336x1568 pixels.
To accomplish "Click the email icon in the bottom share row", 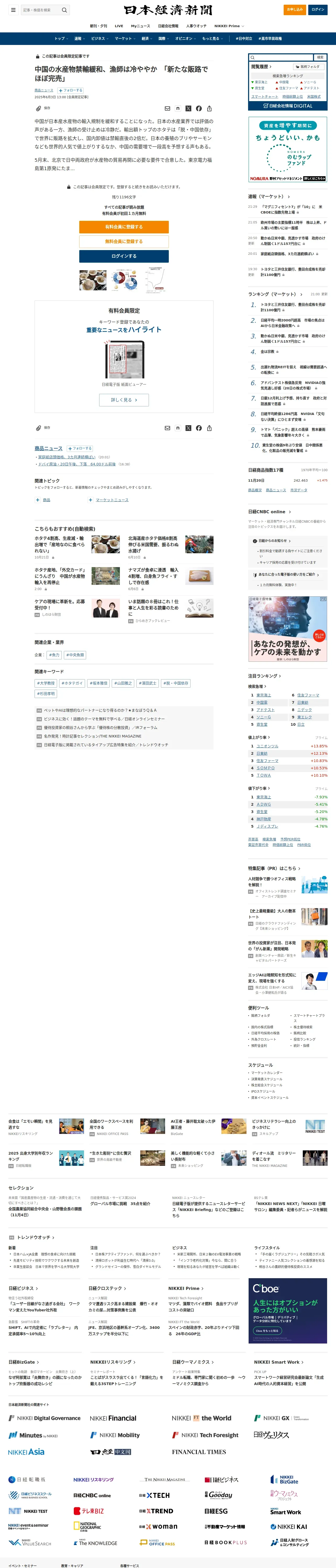I will [x=168, y=428].
